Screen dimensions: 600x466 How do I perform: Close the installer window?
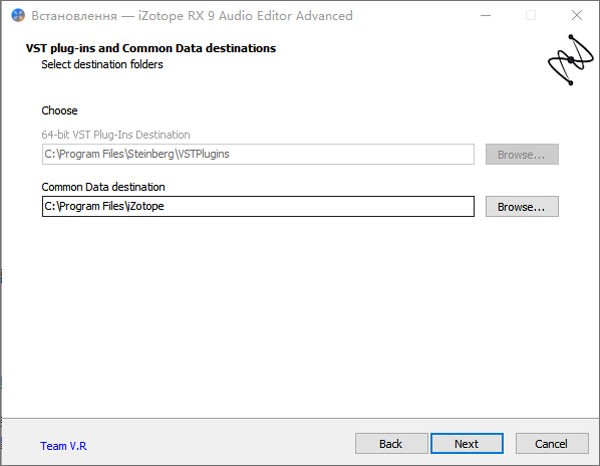(x=576, y=16)
